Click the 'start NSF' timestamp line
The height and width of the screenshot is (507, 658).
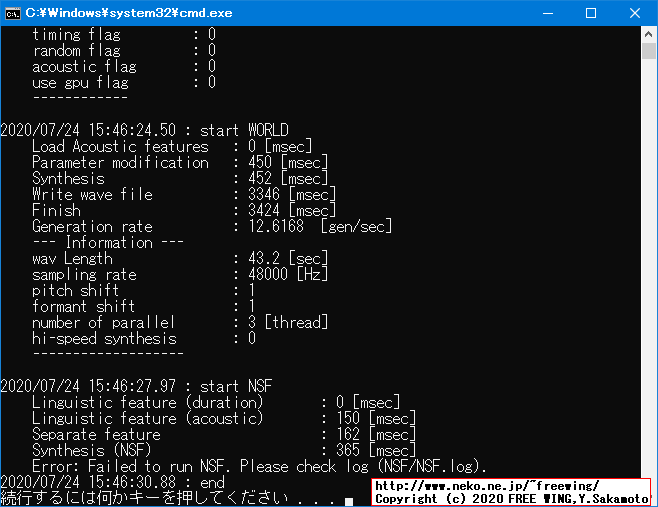tap(137, 386)
